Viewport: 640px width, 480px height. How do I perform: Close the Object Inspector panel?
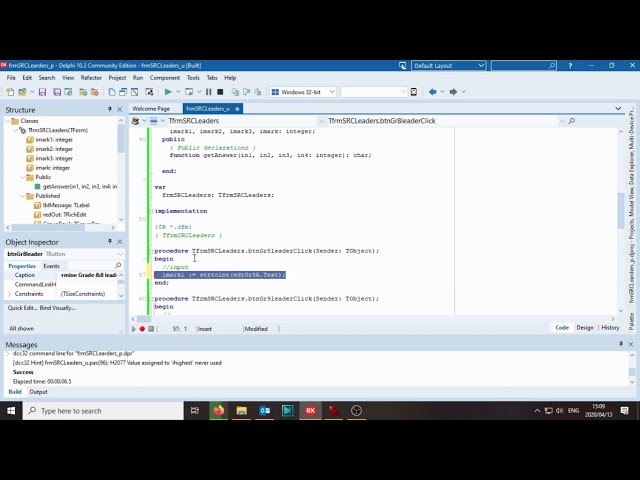(120, 242)
